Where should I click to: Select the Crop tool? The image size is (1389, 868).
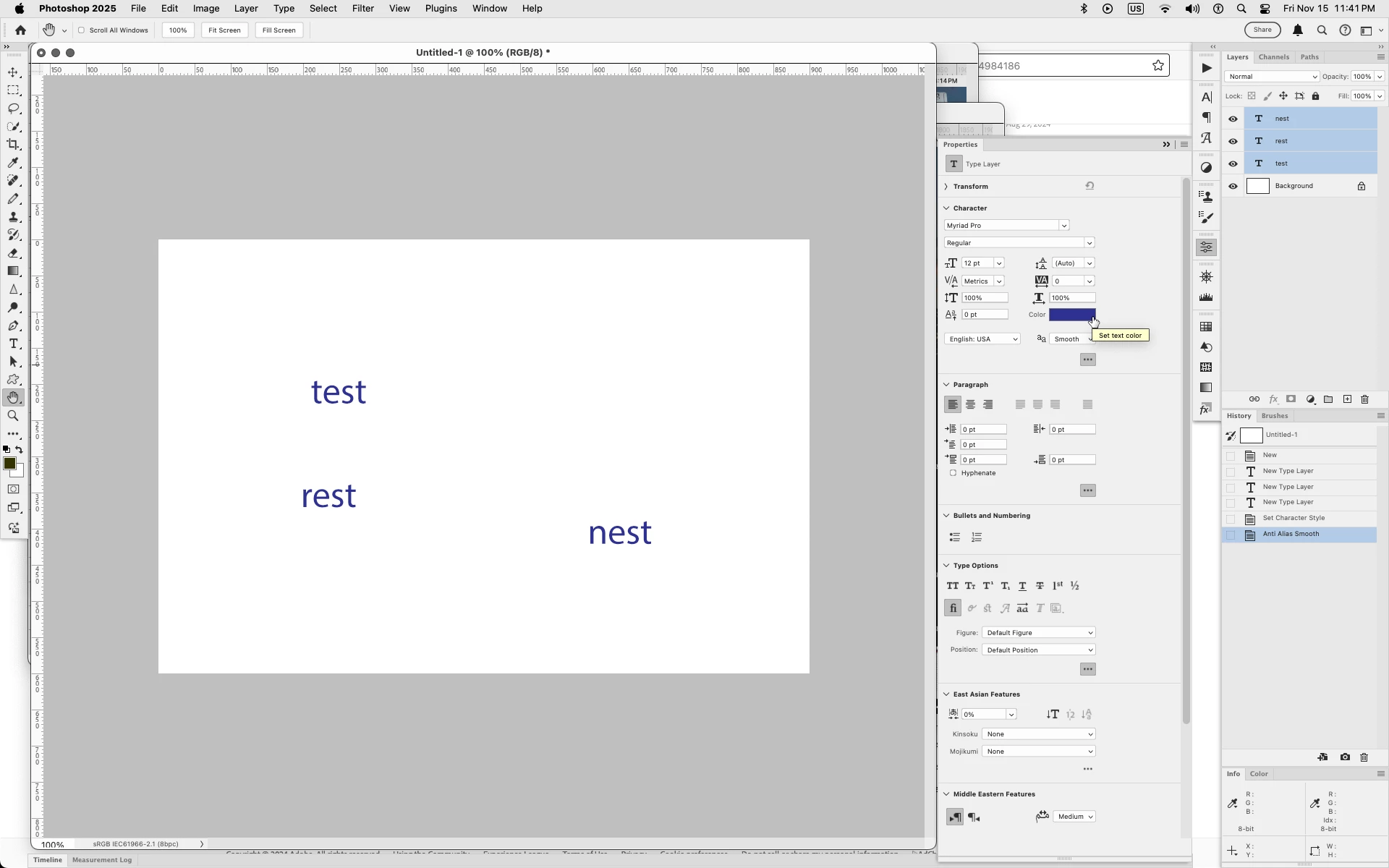tap(14, 145)
